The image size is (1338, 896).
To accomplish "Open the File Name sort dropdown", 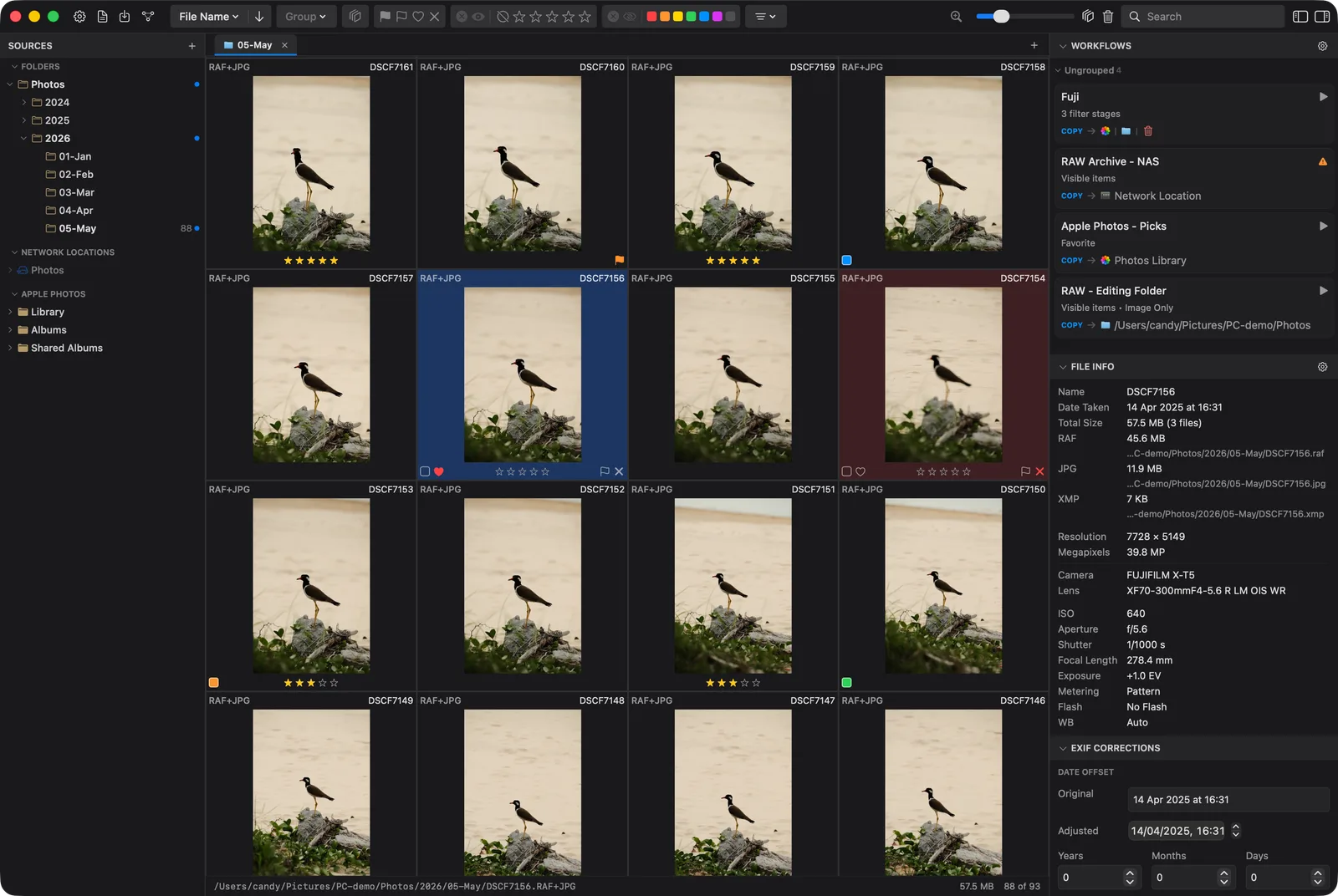I will pyautogui.click(x=209, y=17).
